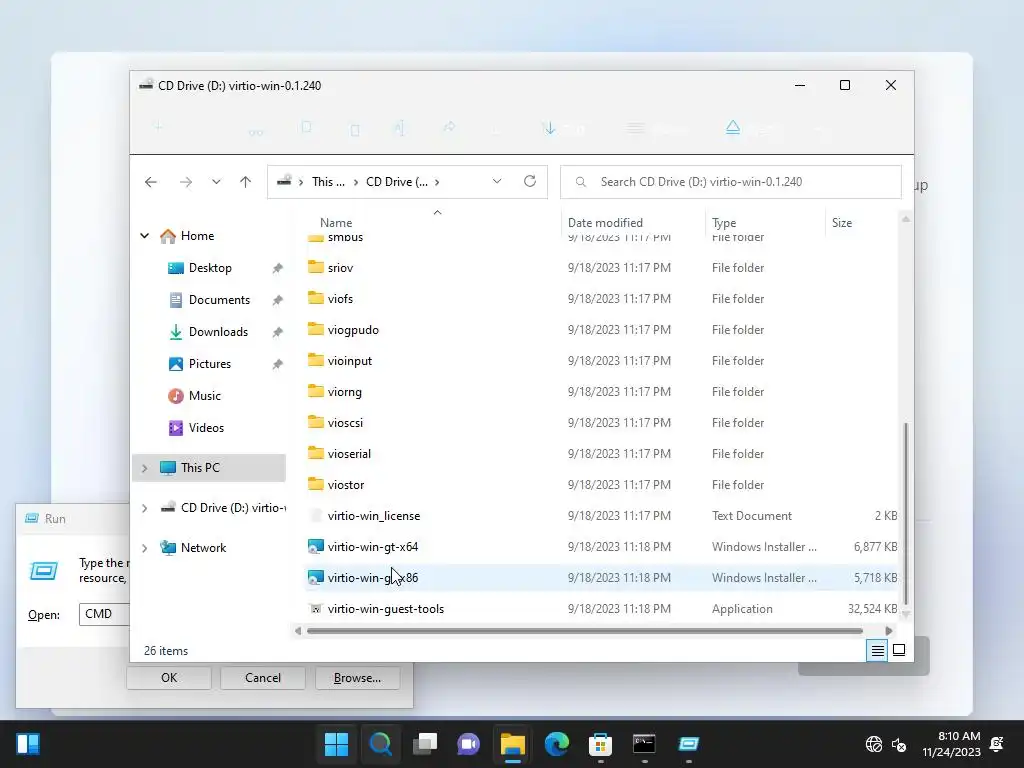Expand the This PC tree node
The width and height of the screenshot is (1024, 768).
[x=144, y=468]
